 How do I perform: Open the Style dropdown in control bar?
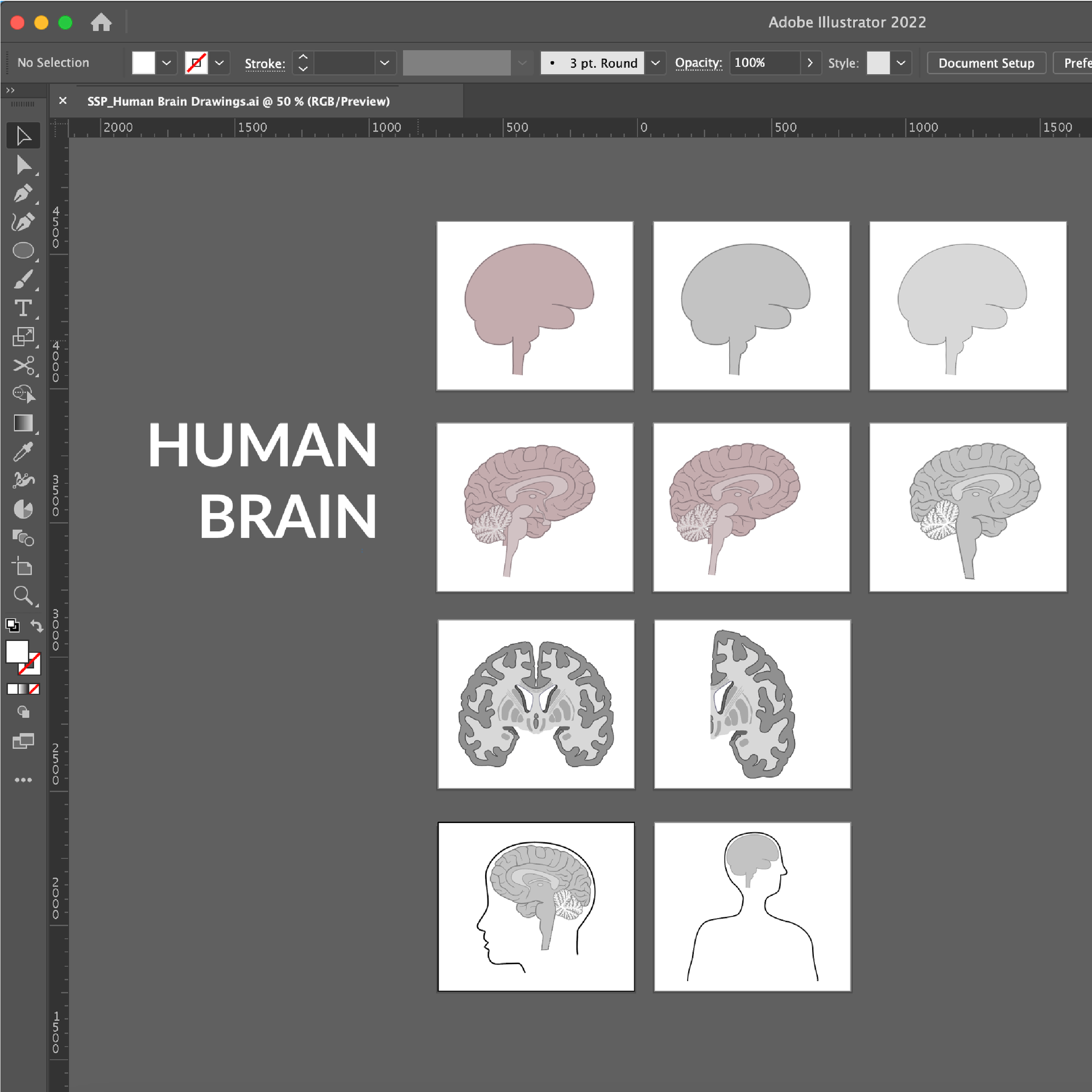coord(901,63)
